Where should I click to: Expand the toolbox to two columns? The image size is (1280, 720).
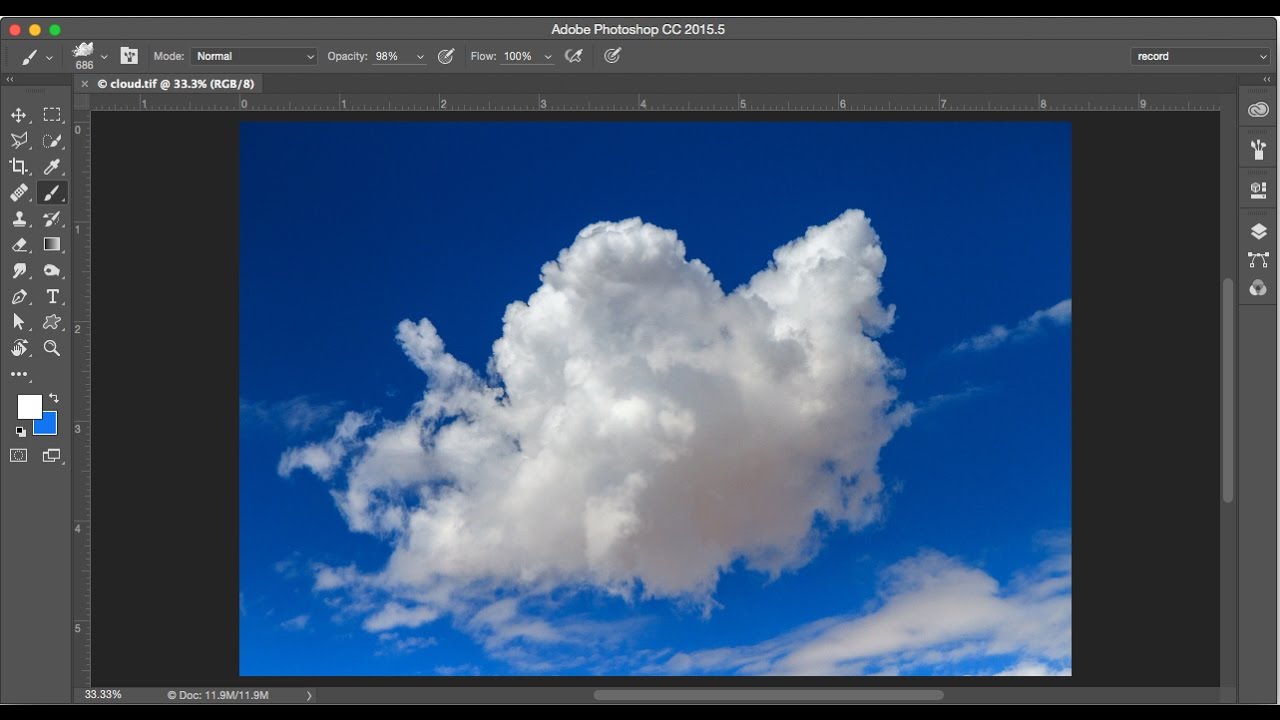tap(10, 79)
